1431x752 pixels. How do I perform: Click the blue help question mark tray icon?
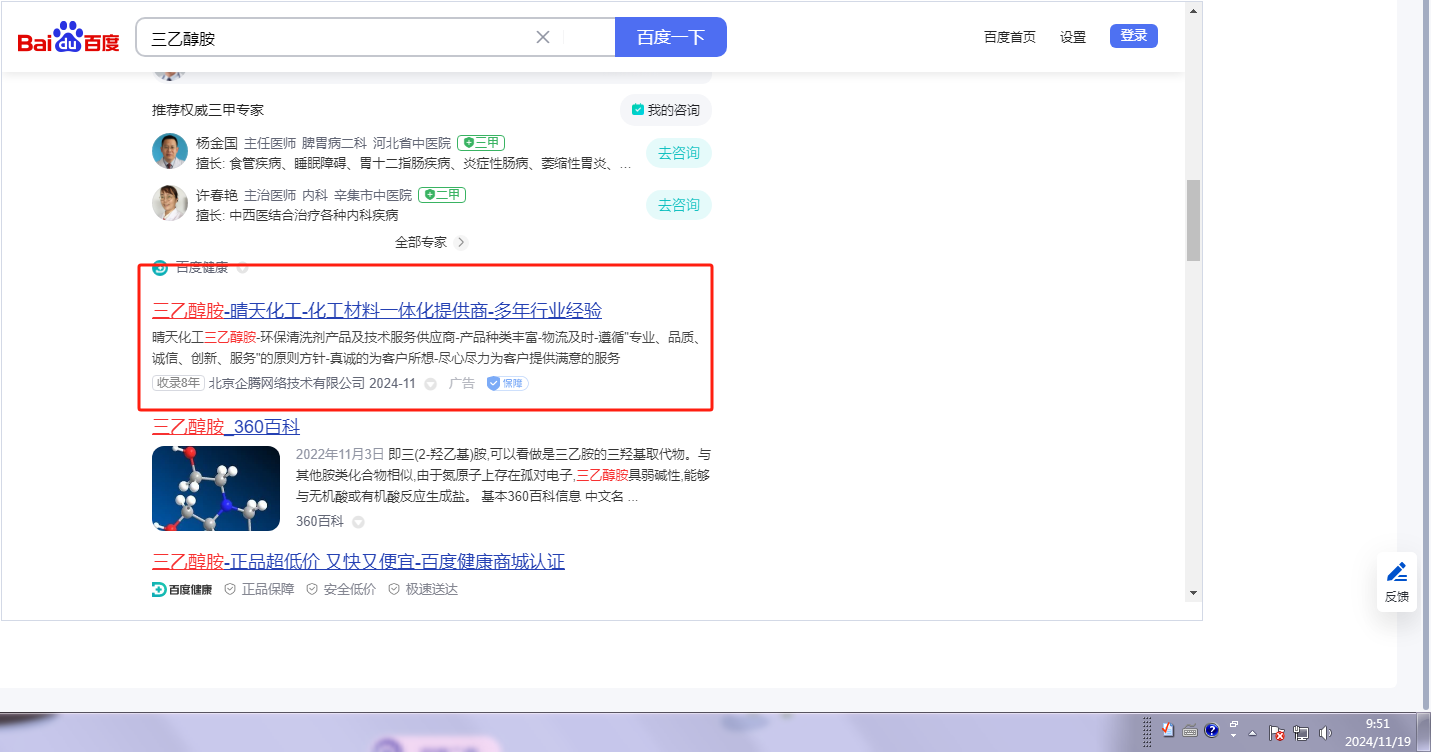(x=1211, y=731)
